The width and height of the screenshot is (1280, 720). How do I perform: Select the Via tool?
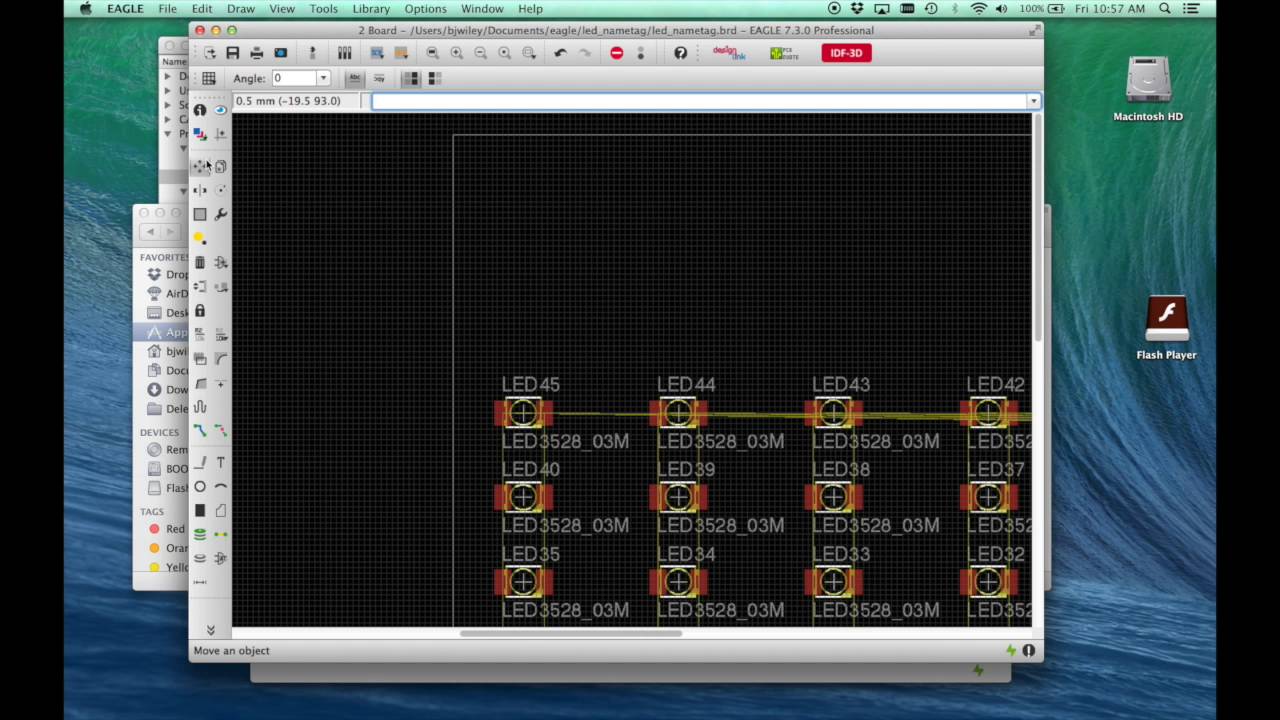tap(200, 535)
